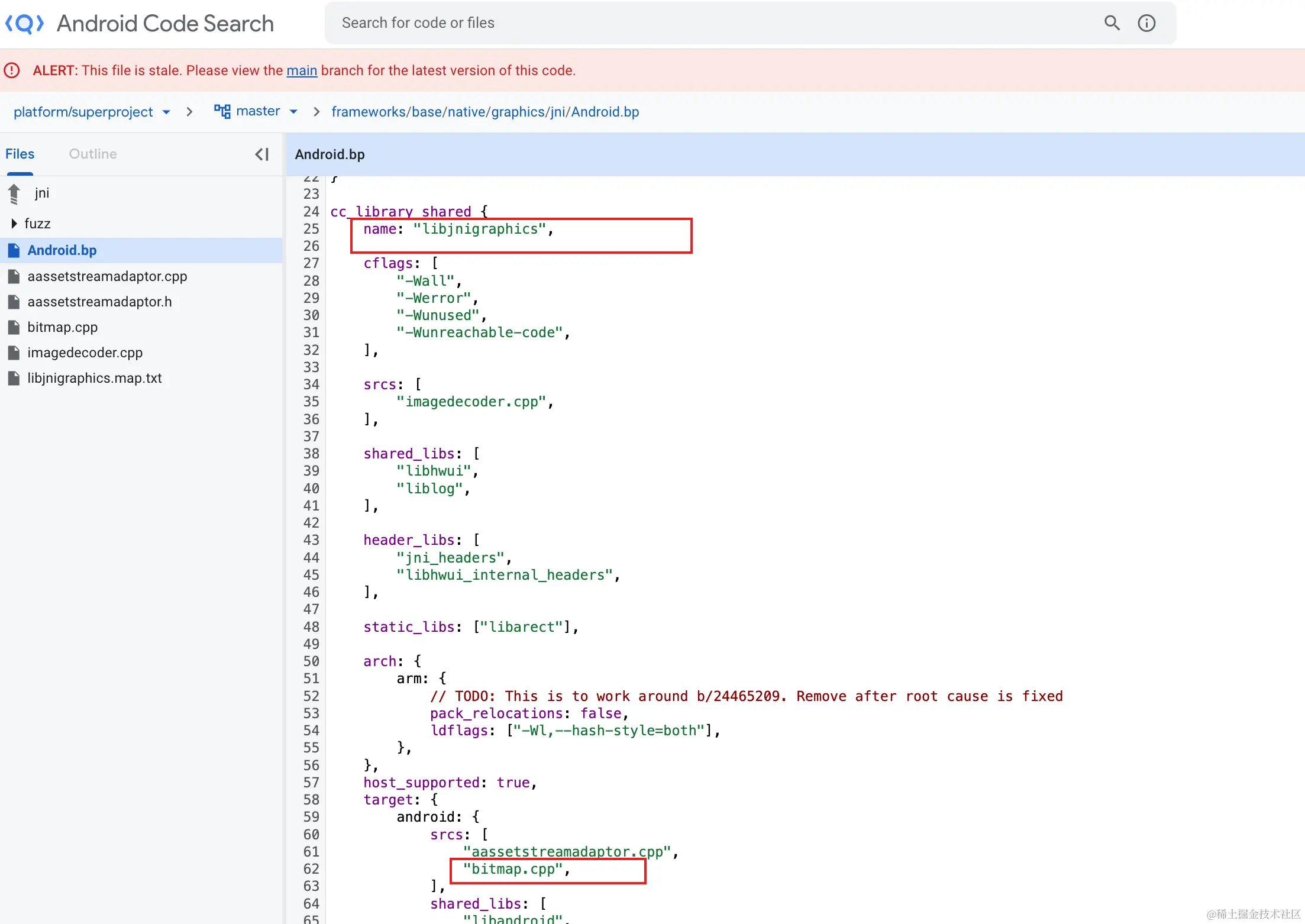Open the search info help icon
This screenshot has height=924, width=1305.
click(x=1146, y=23)
